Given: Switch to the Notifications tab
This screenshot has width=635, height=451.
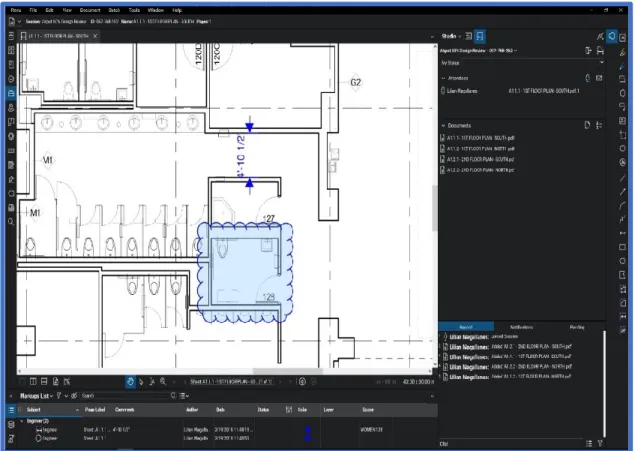Looking at the screenshot, I should 521,327.
